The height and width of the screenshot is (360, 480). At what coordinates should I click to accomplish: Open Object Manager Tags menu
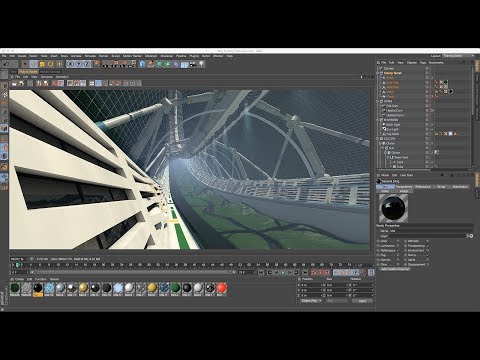(x=423, y=63)
